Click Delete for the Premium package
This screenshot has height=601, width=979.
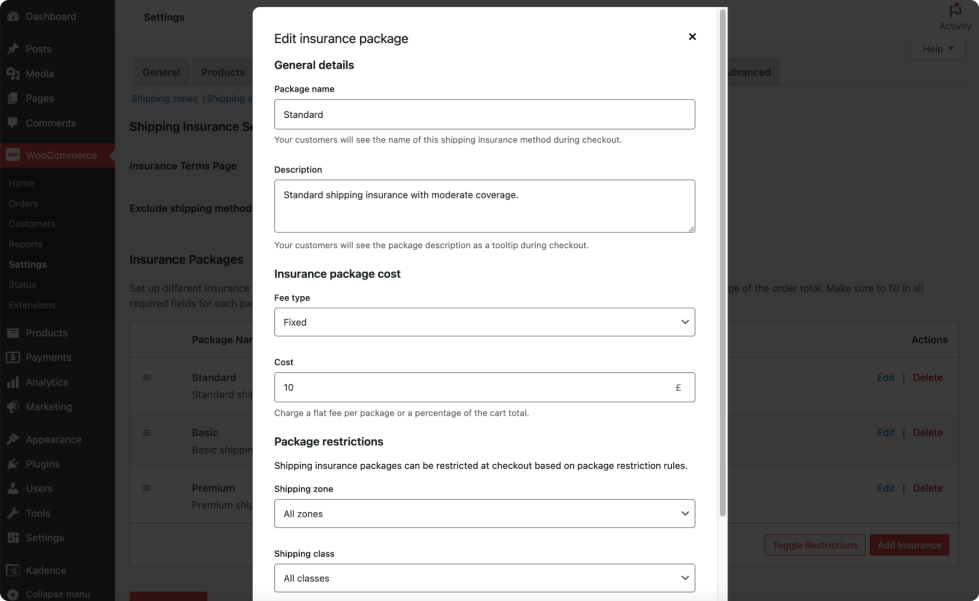[x=927, y=488]
